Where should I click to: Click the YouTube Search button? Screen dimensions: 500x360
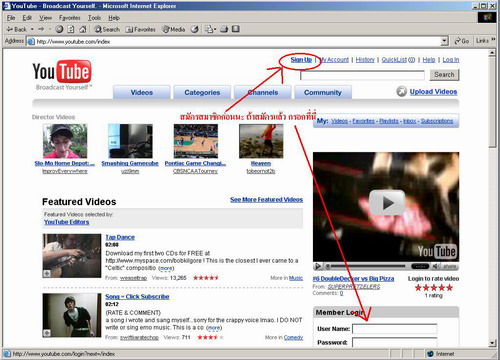pos(444,75)
